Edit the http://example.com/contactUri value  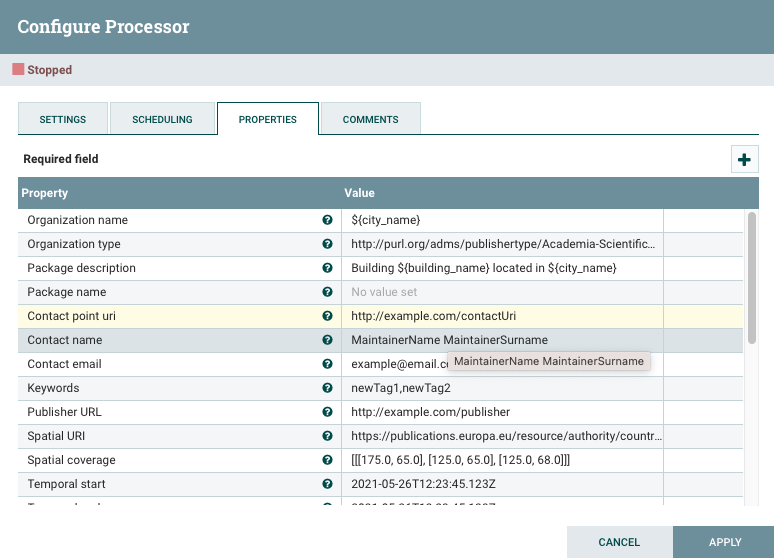point(502,316)
